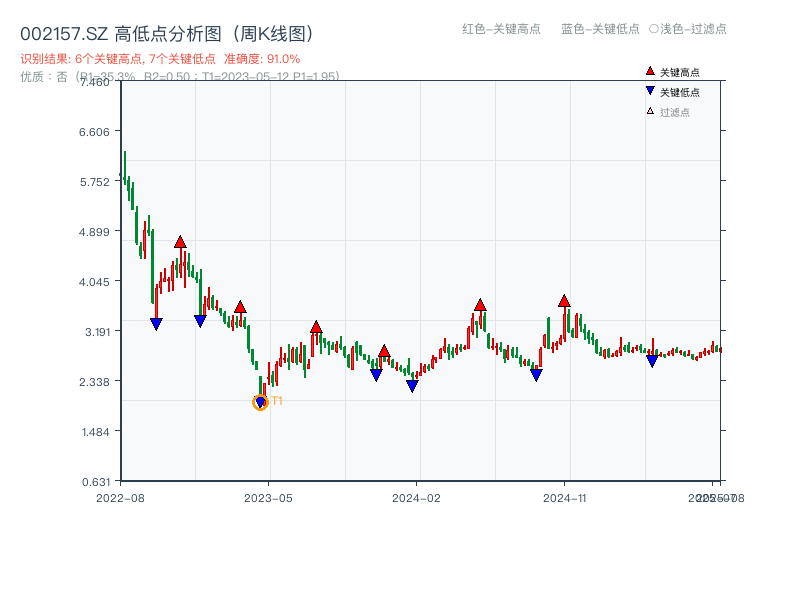
Task: Click the red high triangle between 2023-05 T1 and 2022 highs
Action: [x=240, y=307]
